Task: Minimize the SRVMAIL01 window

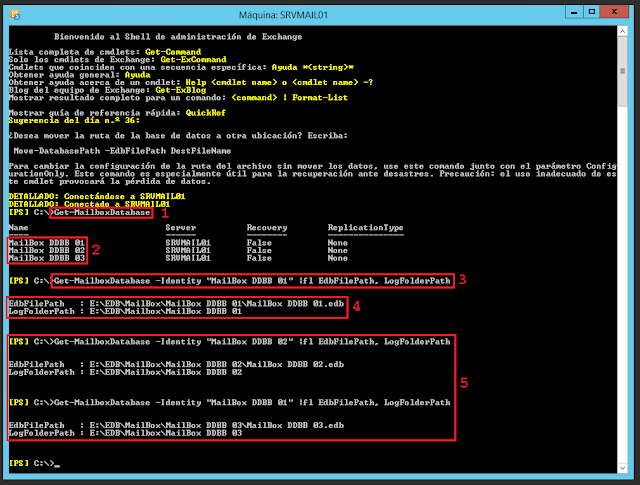Action: [x=574, y=12]
